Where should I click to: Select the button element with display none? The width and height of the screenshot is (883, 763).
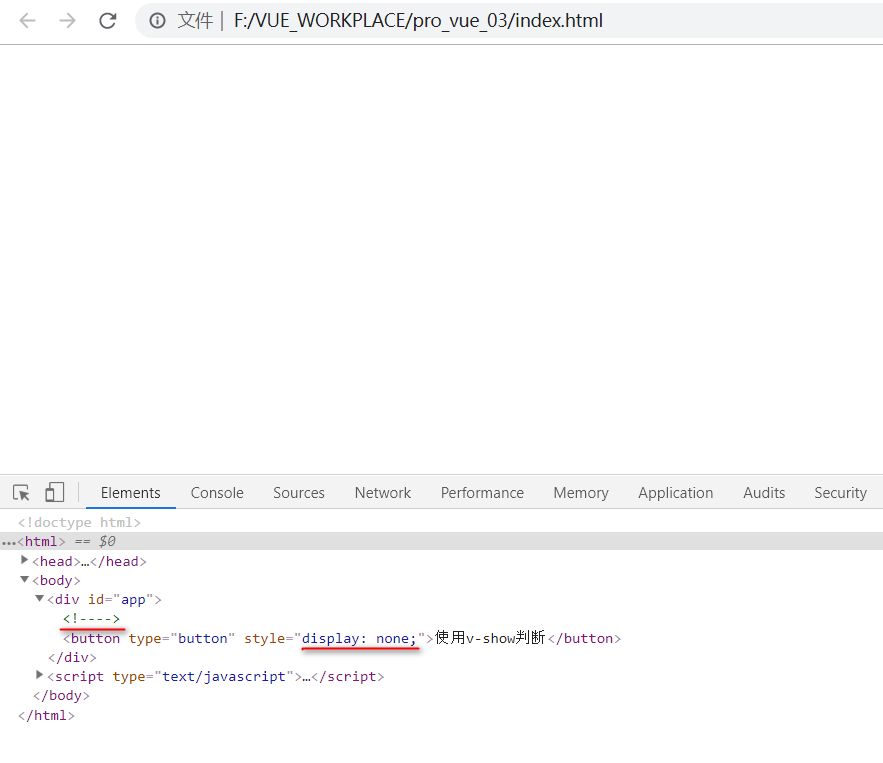click(x=342, y=638)
